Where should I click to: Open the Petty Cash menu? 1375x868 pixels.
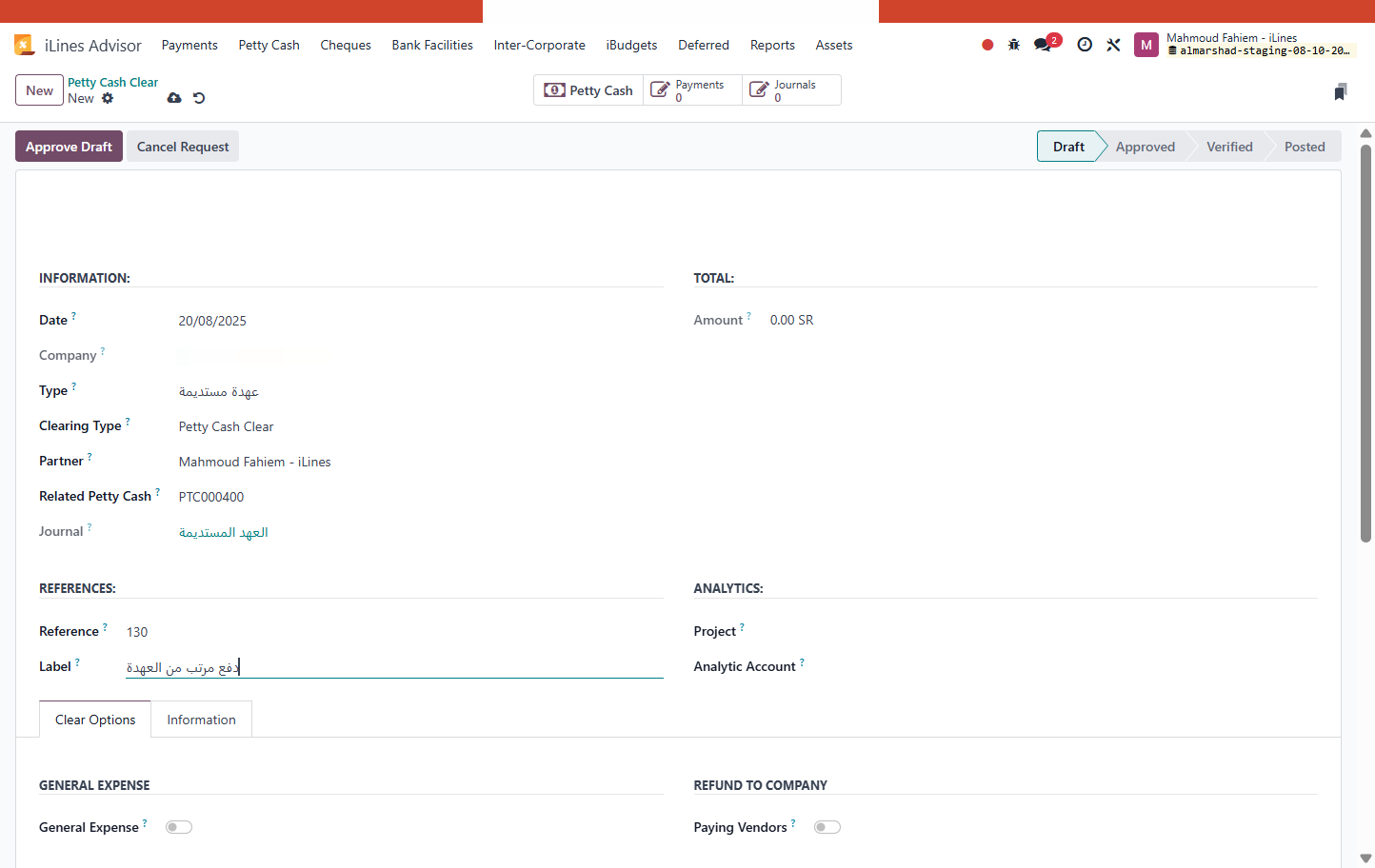click(269, 45)
